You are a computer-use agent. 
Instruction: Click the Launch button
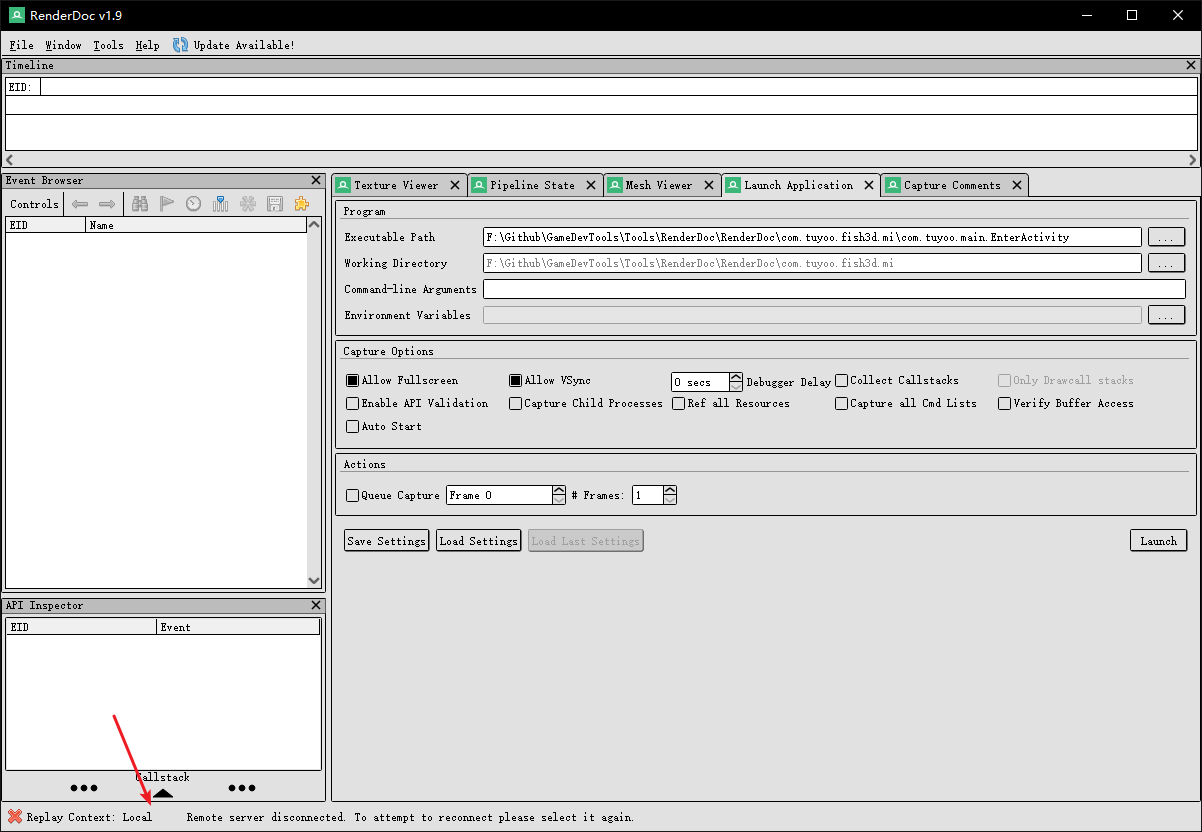click(1158, 540)
